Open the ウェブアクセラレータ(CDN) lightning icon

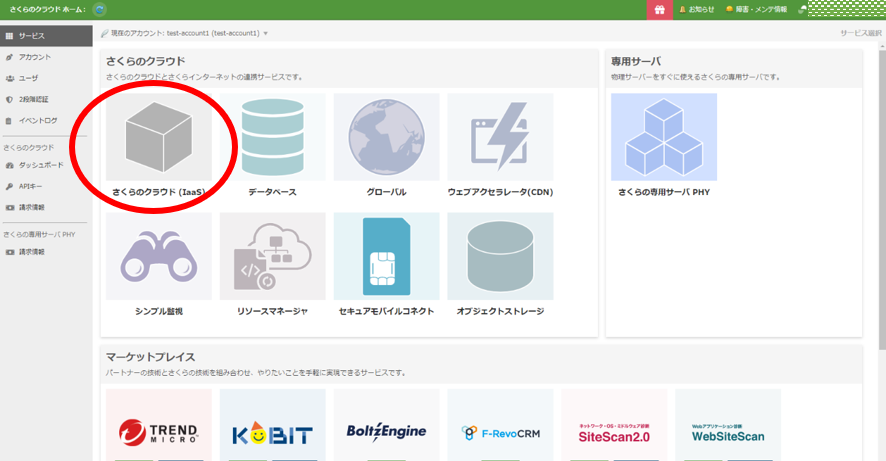[x=500, y=137]
